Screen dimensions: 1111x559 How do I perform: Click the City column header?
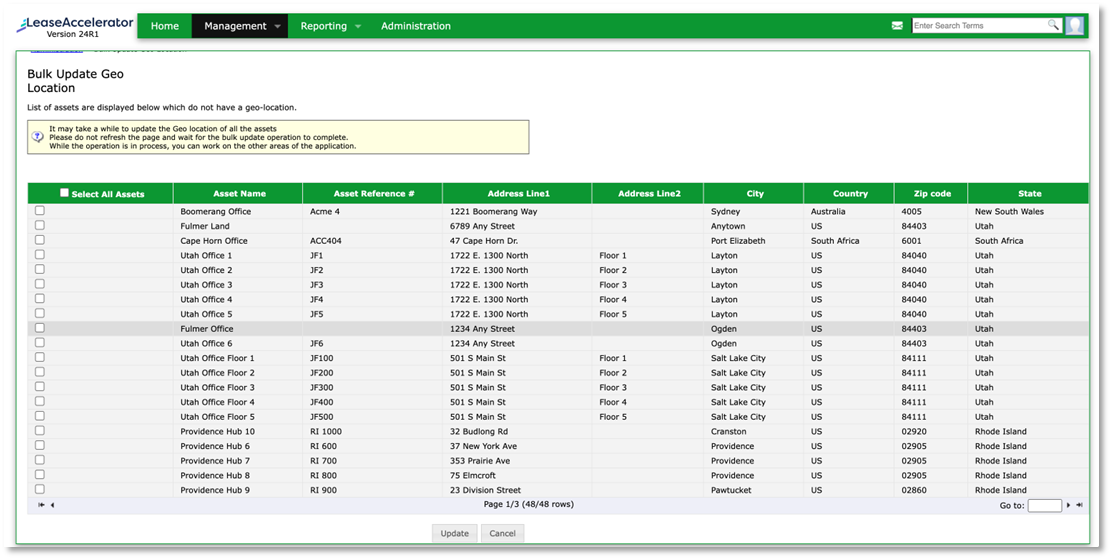tap(755, 193)
